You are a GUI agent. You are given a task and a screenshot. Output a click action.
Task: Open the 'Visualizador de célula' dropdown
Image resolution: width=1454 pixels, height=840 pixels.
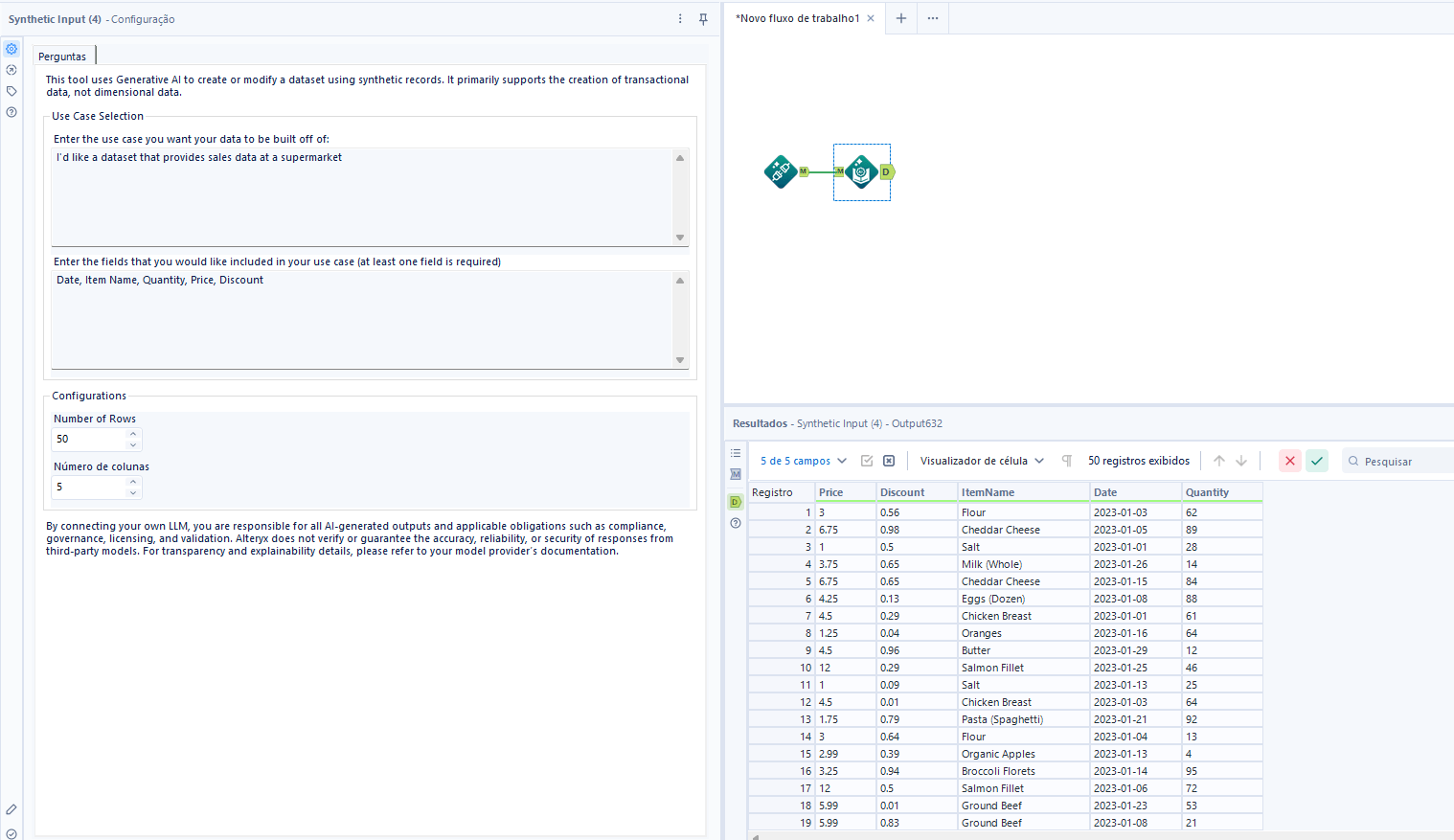(x=982, y=461)
